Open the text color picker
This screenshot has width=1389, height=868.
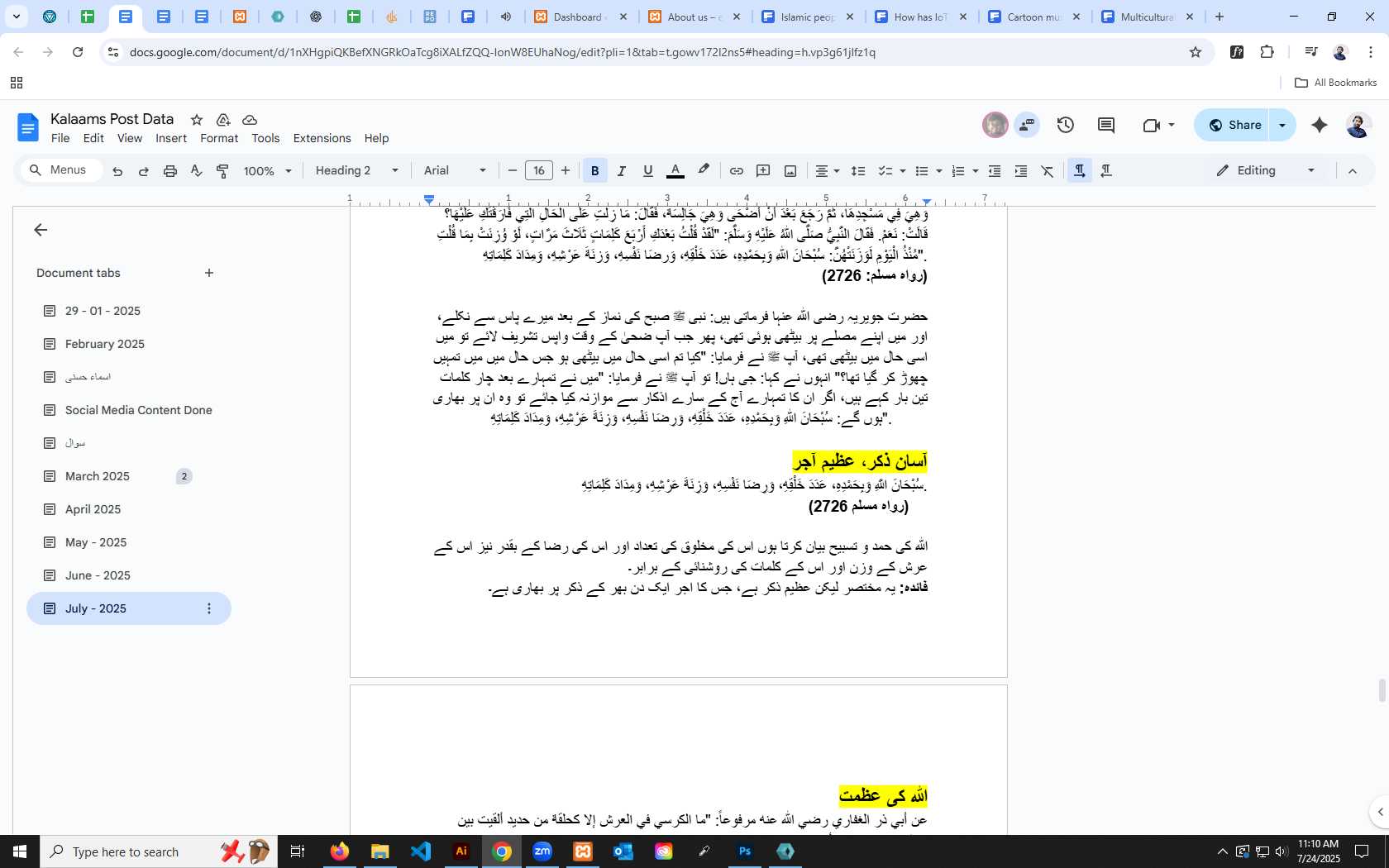click(675, 171)
